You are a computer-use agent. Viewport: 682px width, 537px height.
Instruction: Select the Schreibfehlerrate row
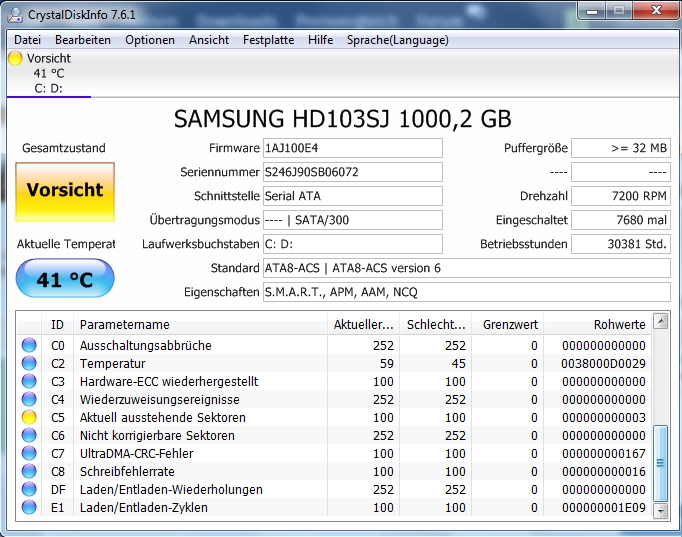[x=334, y=471]
